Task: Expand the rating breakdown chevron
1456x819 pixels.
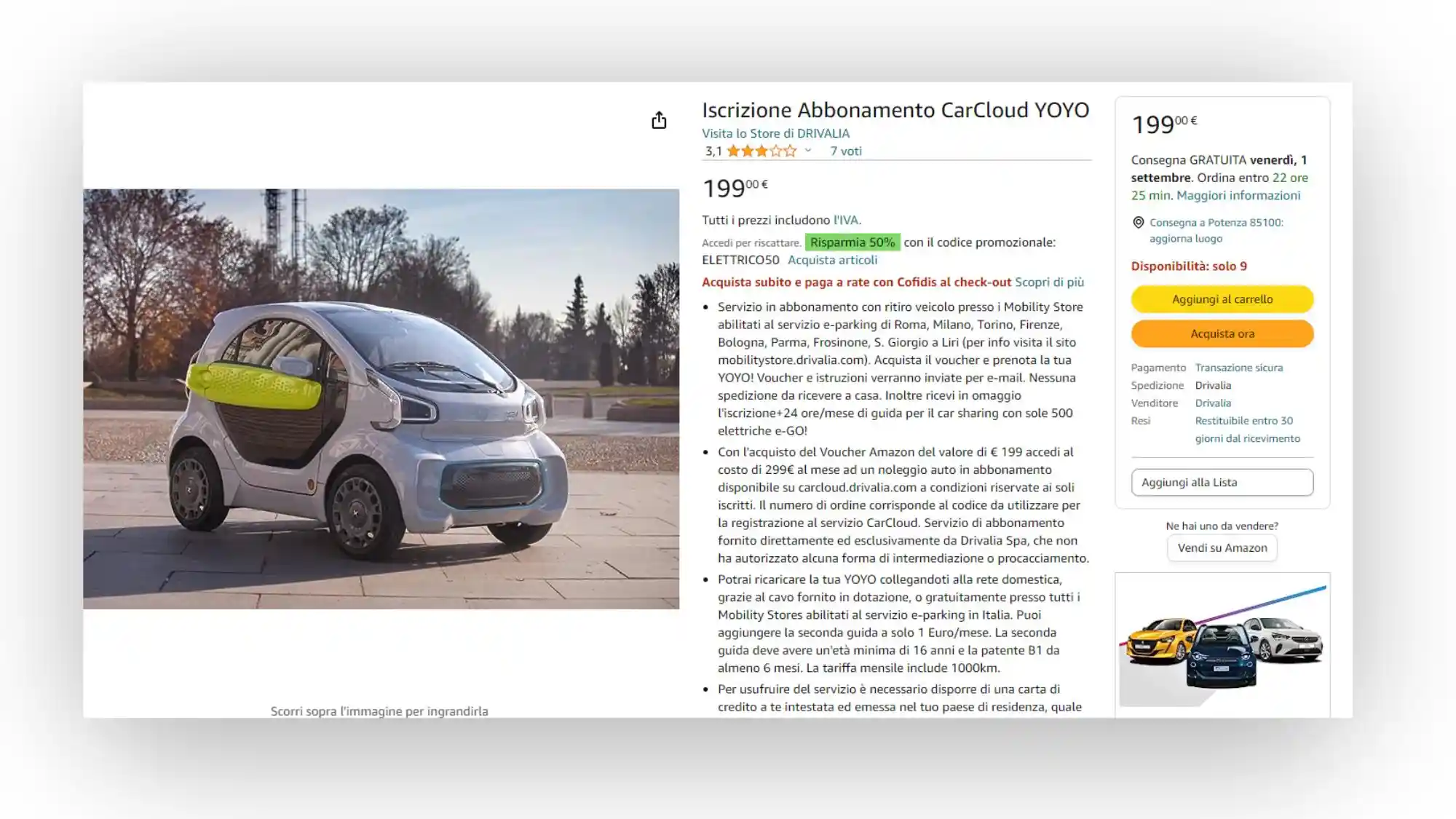Action: click(x=808, y=151)
